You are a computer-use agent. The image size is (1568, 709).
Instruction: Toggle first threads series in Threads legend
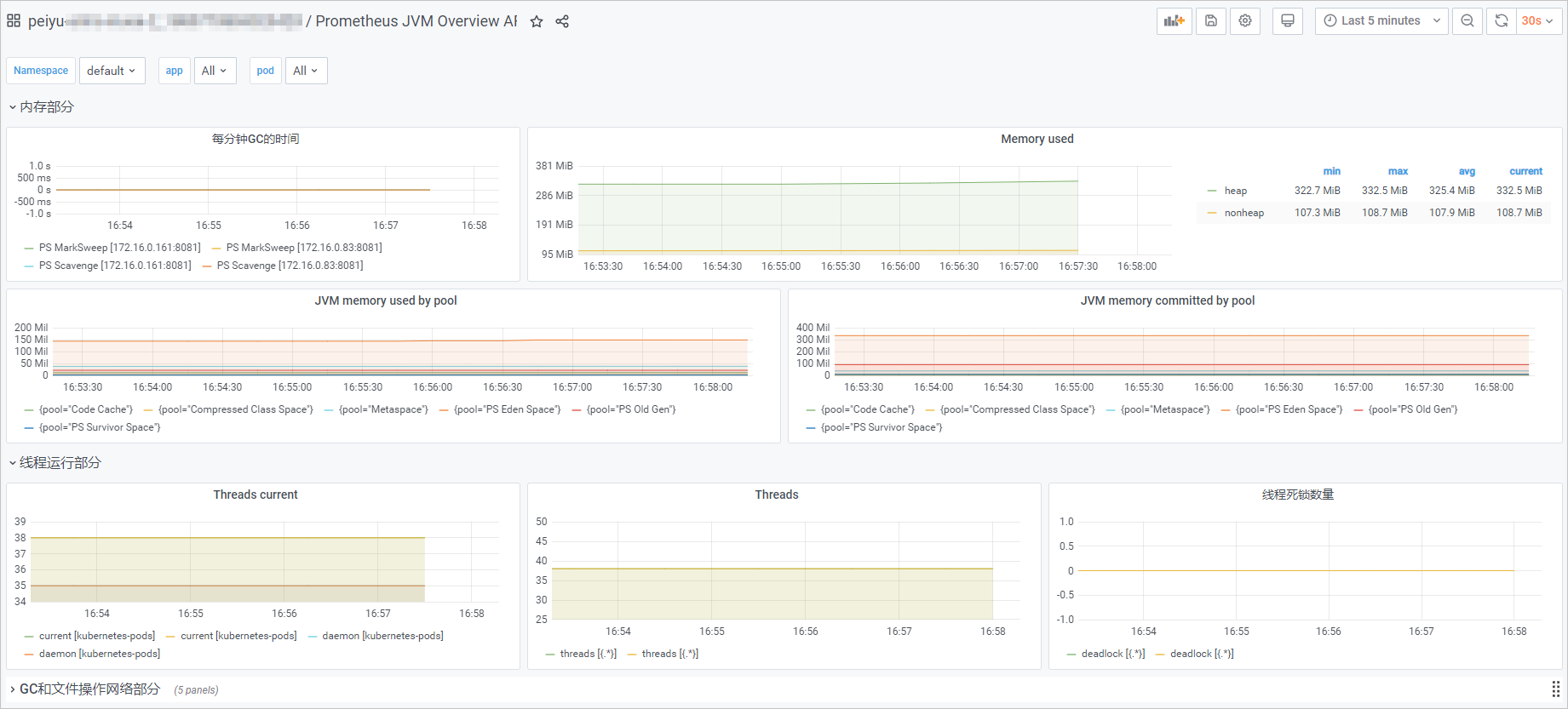click(x=589, y=654)
